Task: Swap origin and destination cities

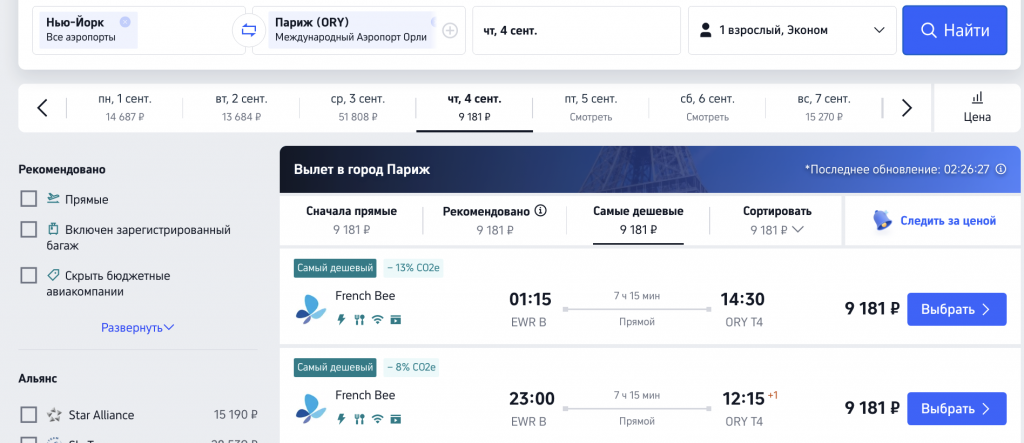Action: pos(245,30)
